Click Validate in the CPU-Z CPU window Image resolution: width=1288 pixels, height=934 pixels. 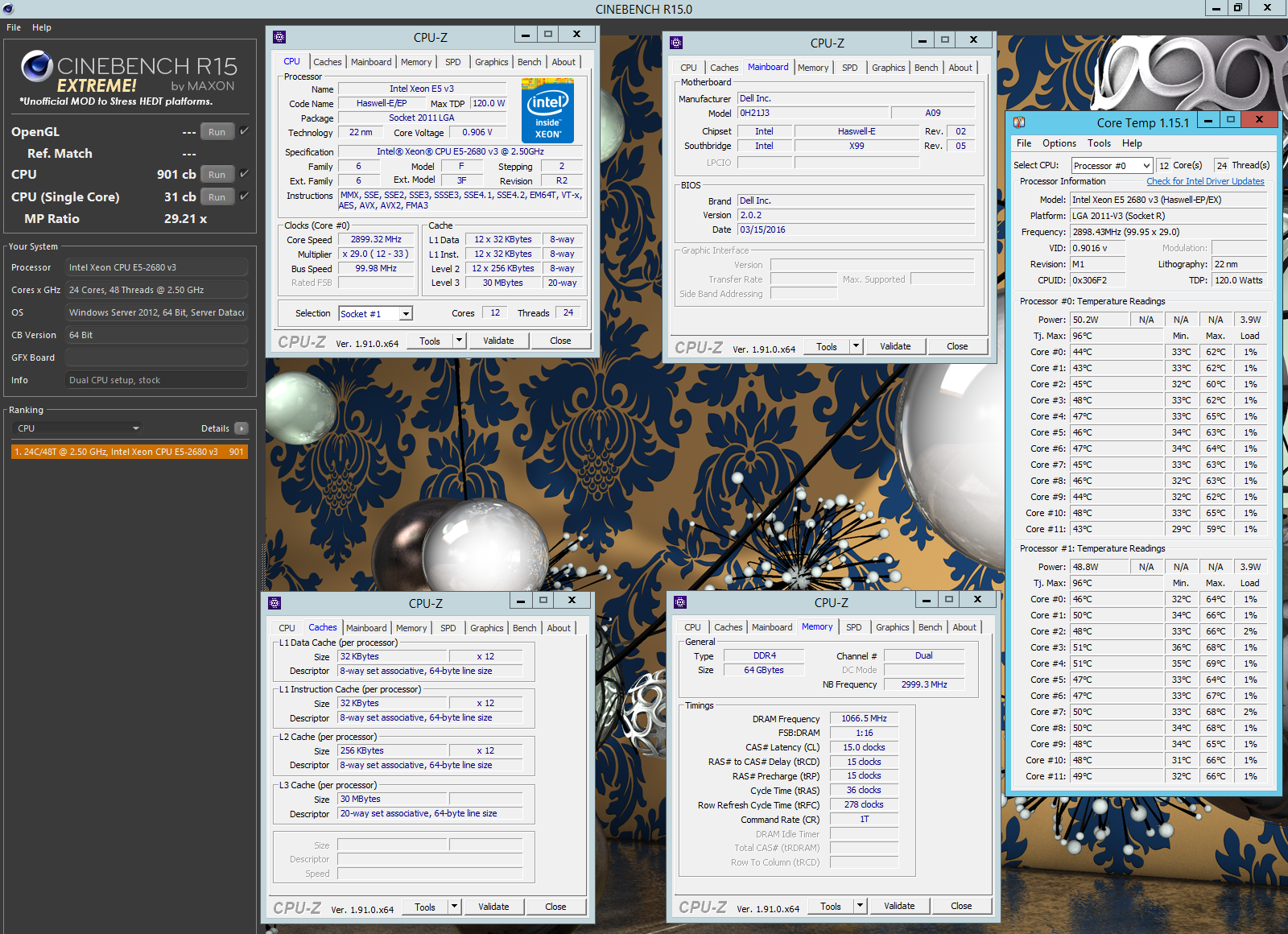(498, 341)
